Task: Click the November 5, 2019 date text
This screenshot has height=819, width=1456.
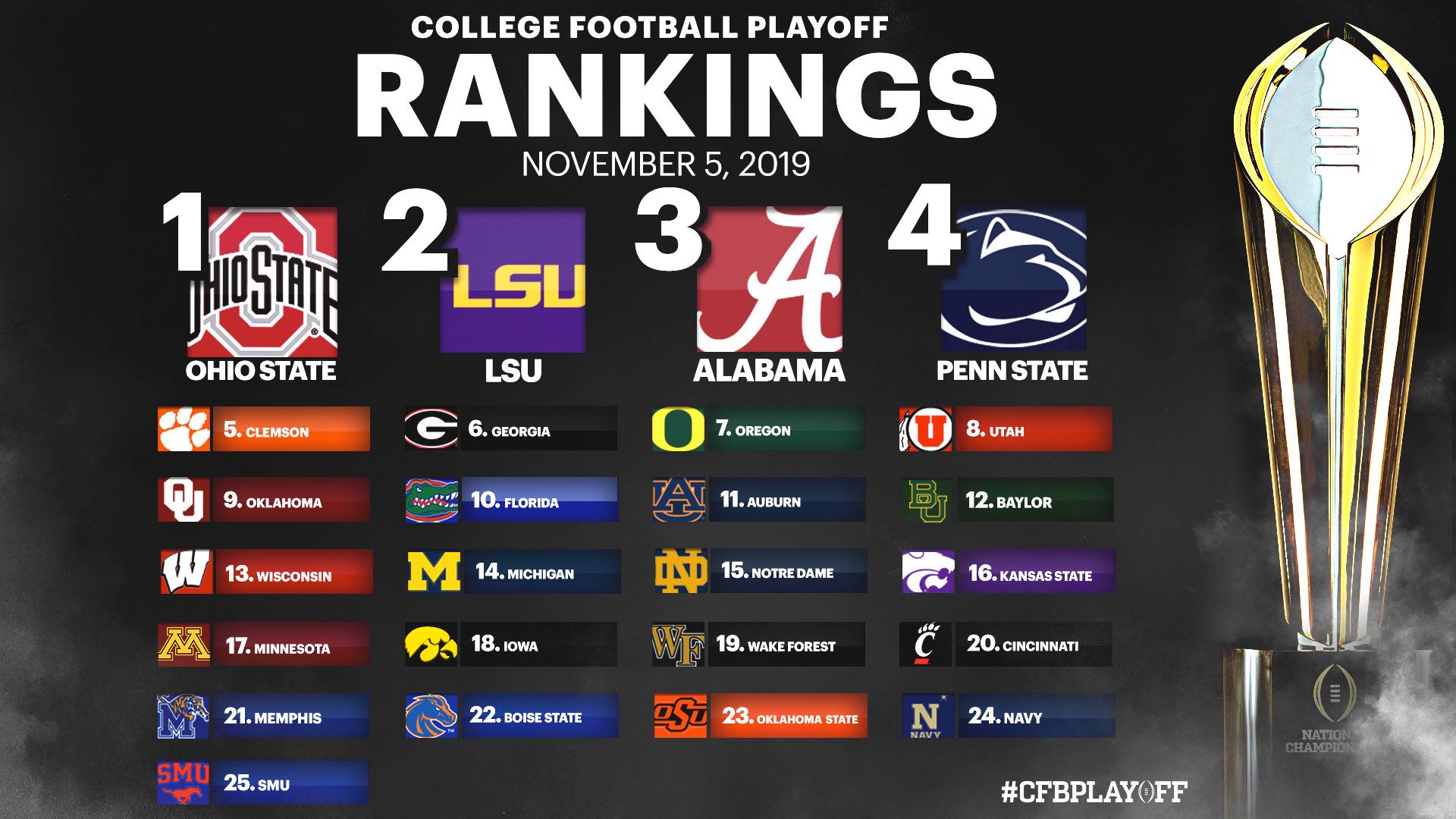Action: 666,165
